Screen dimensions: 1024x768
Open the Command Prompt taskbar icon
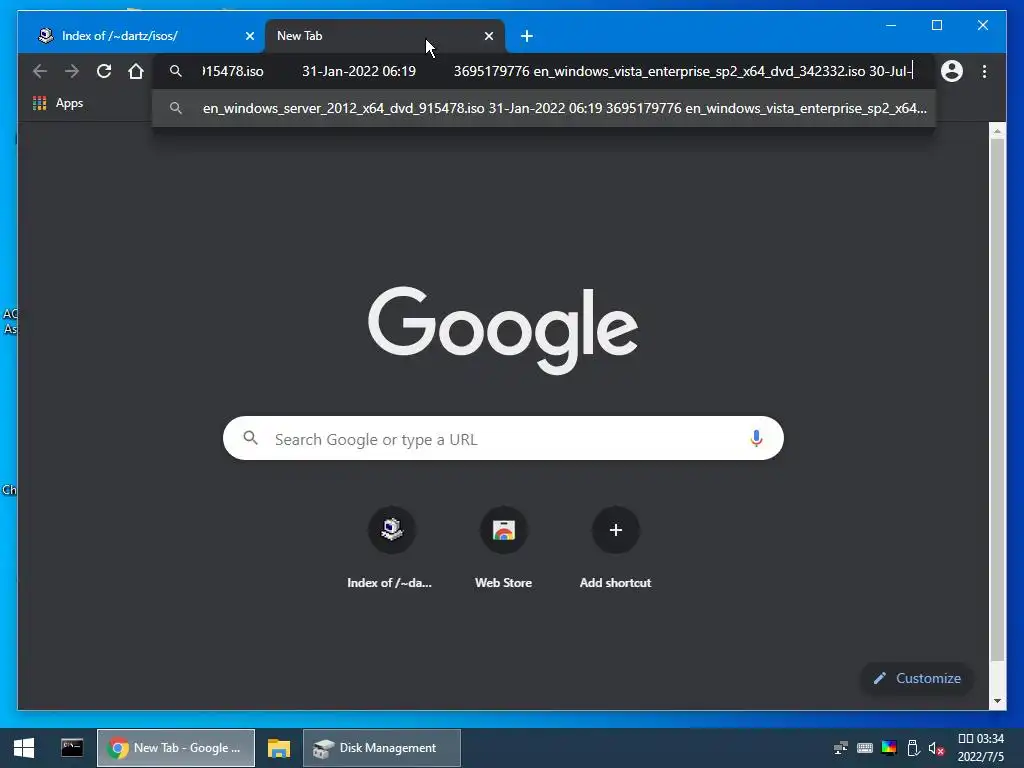pyautogui.click(x=72, y=748)
